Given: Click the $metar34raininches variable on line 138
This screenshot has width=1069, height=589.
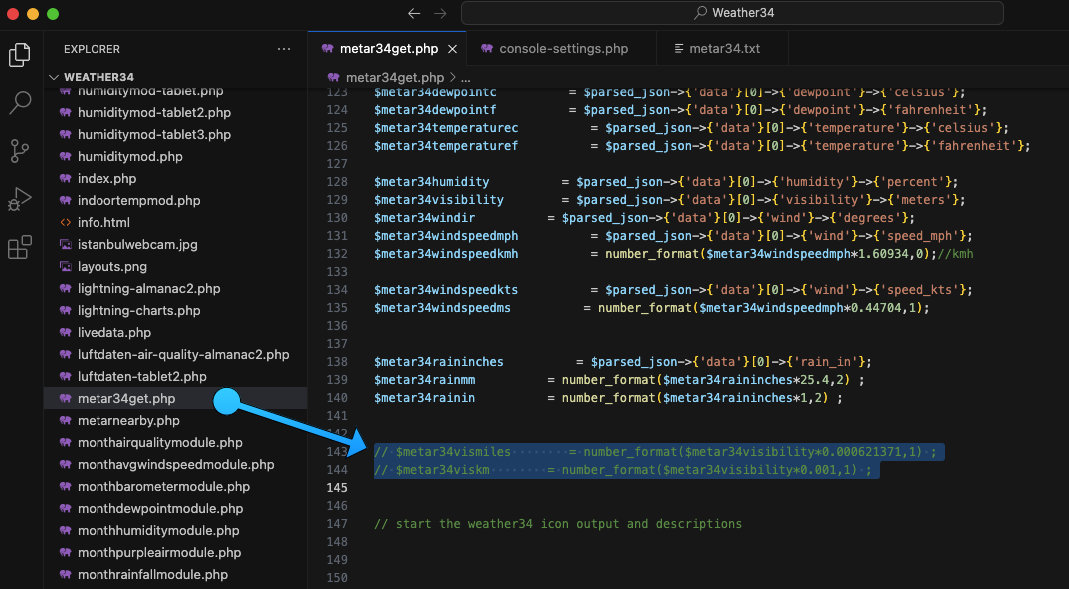Looking at the screenshot, I should point(439,362).
